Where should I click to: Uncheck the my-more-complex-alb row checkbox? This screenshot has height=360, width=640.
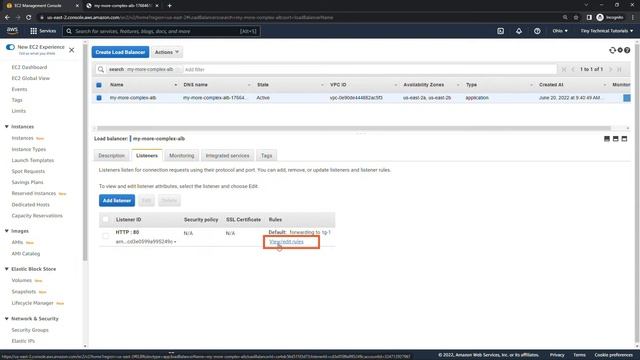(x=99, y=98)
